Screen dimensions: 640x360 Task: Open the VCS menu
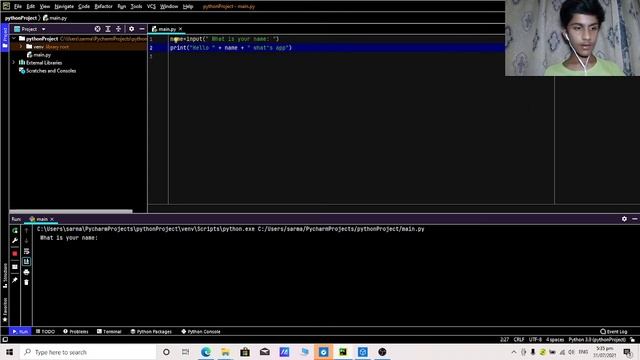click(151, 7)
